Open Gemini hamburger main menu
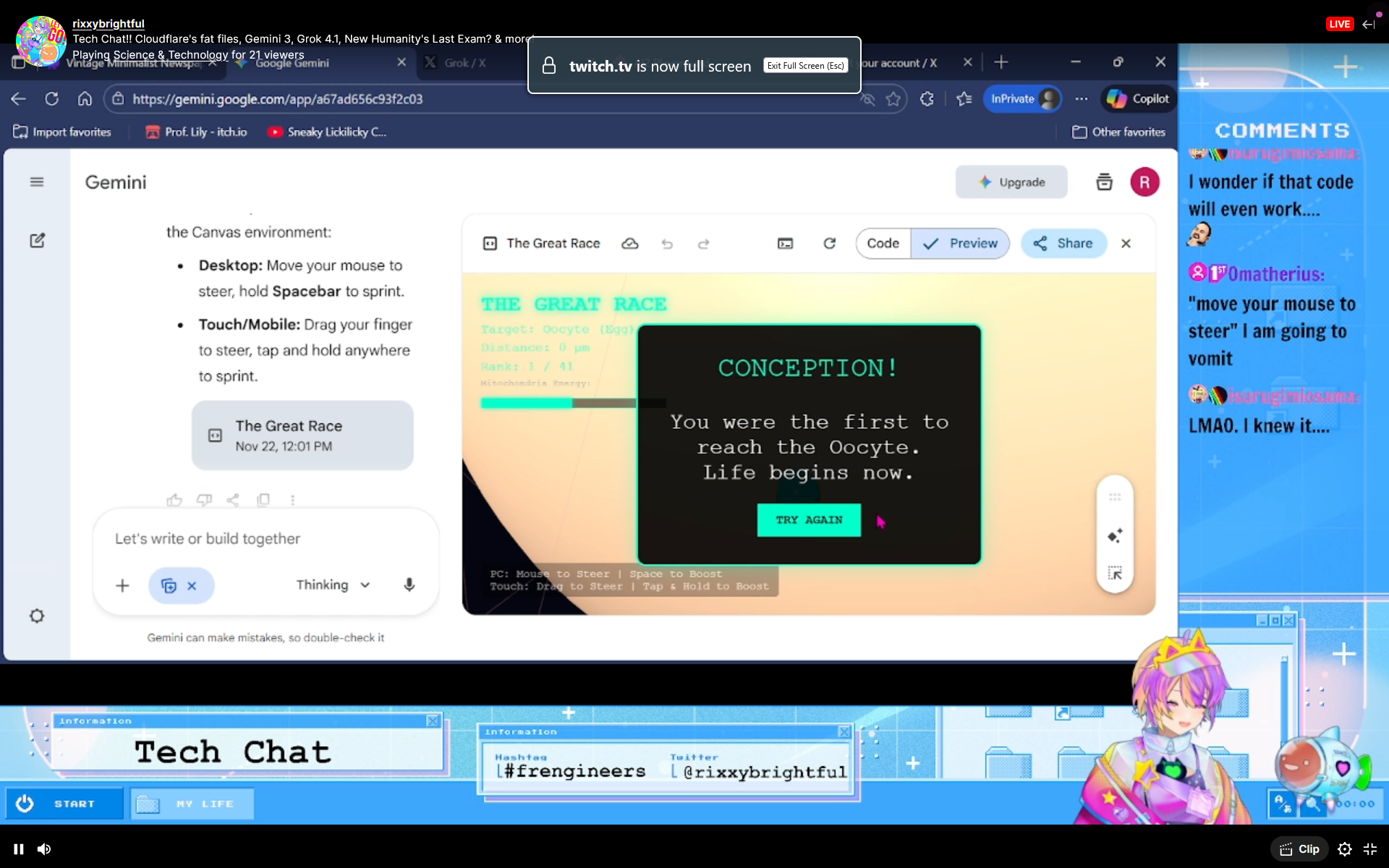 [x=37, y=182]
